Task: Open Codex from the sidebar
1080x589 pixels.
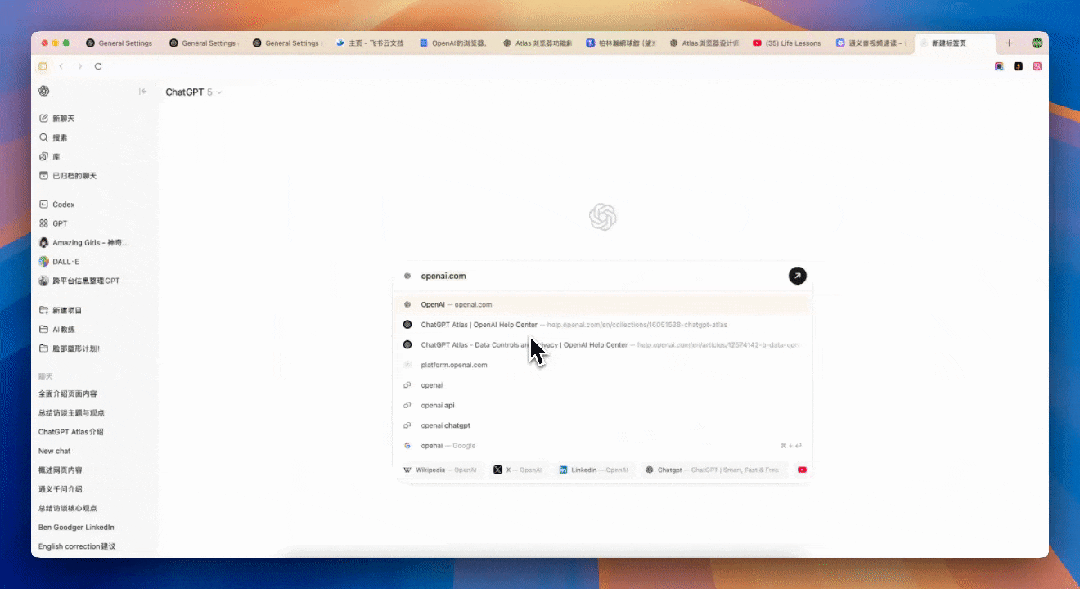Action: click(x=60, y=204)
